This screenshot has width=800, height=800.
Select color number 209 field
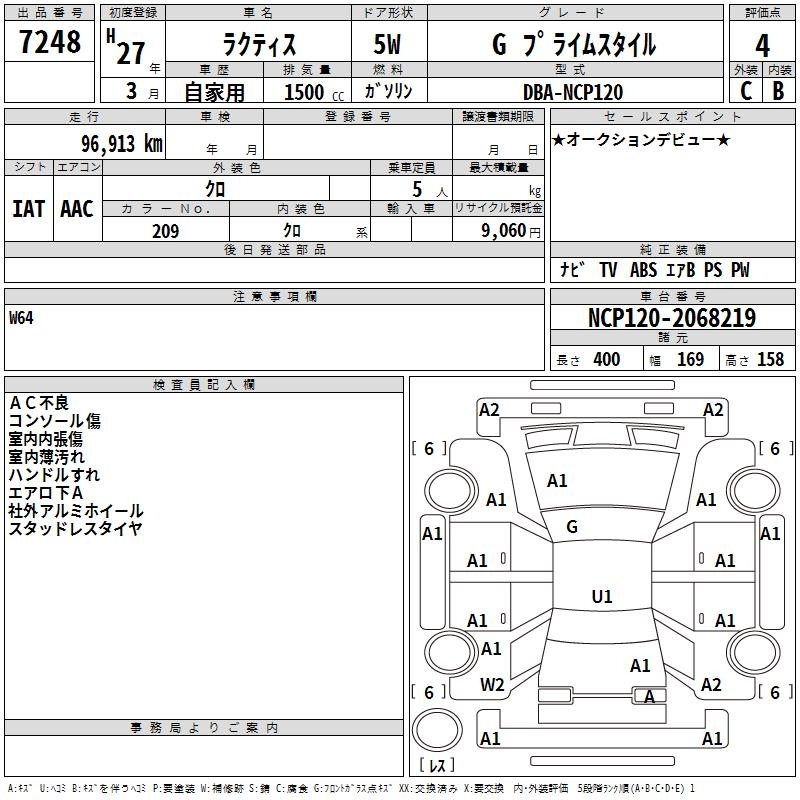(165, 231)
